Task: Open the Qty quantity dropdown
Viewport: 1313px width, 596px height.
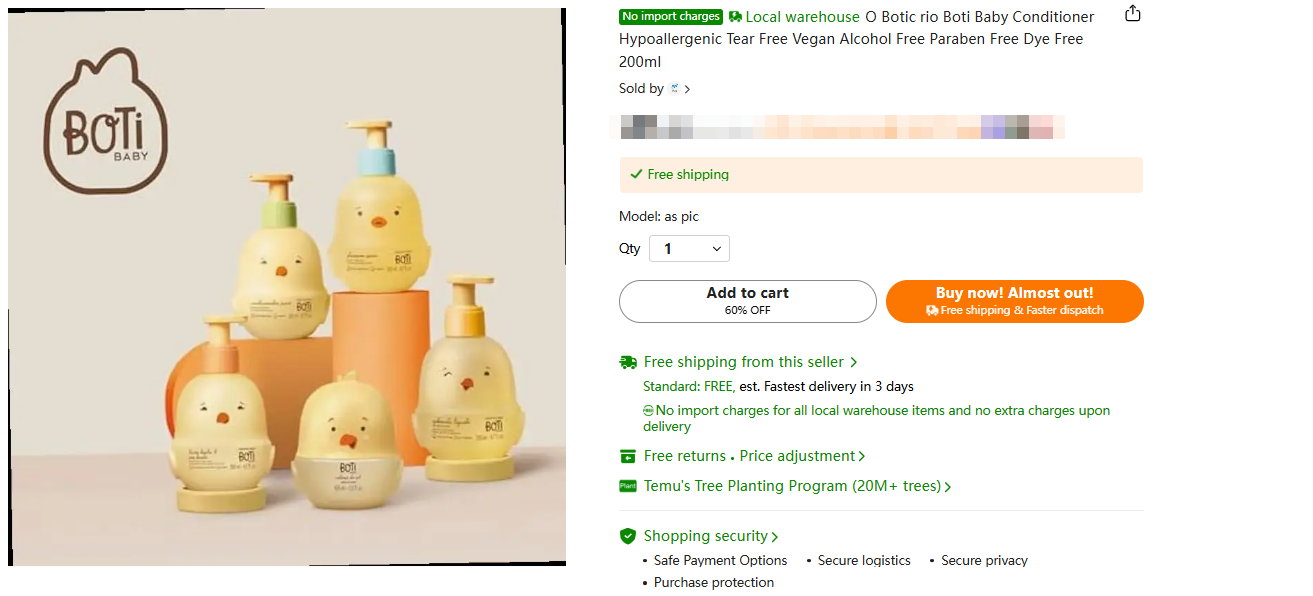Action: pyautogui.click(x=689, y=248)
